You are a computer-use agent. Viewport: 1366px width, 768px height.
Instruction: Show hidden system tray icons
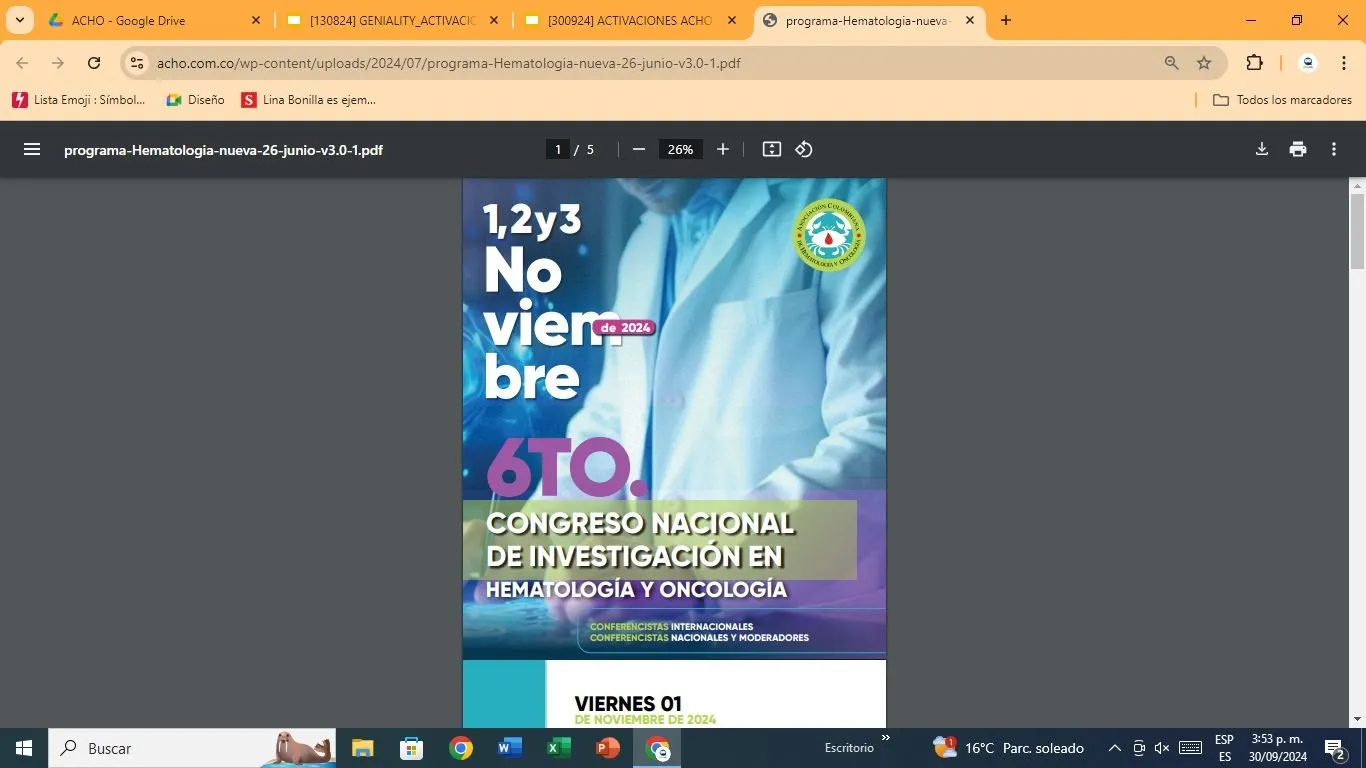coord(1115,748)
